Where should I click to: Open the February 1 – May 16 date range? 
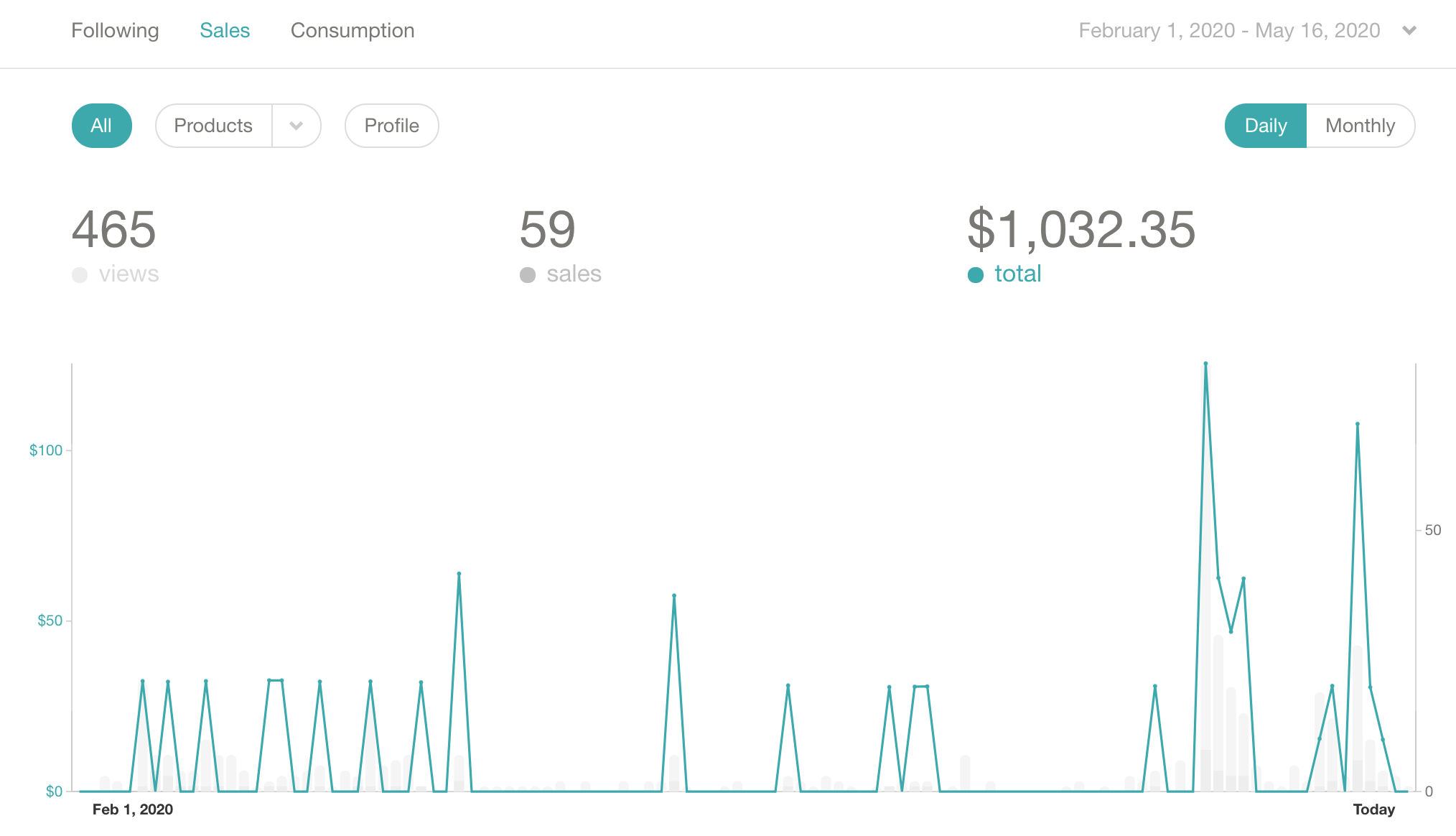(x=1229, y=30)
